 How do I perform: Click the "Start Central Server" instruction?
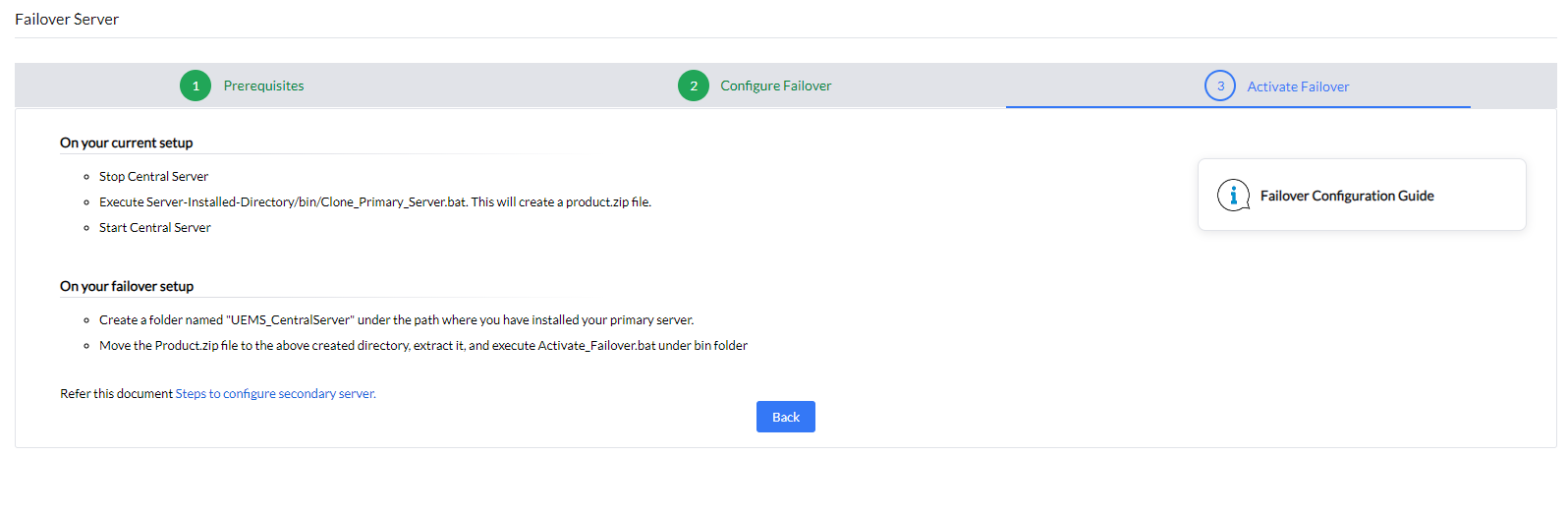pyautogui.click(x=154, y=228)
